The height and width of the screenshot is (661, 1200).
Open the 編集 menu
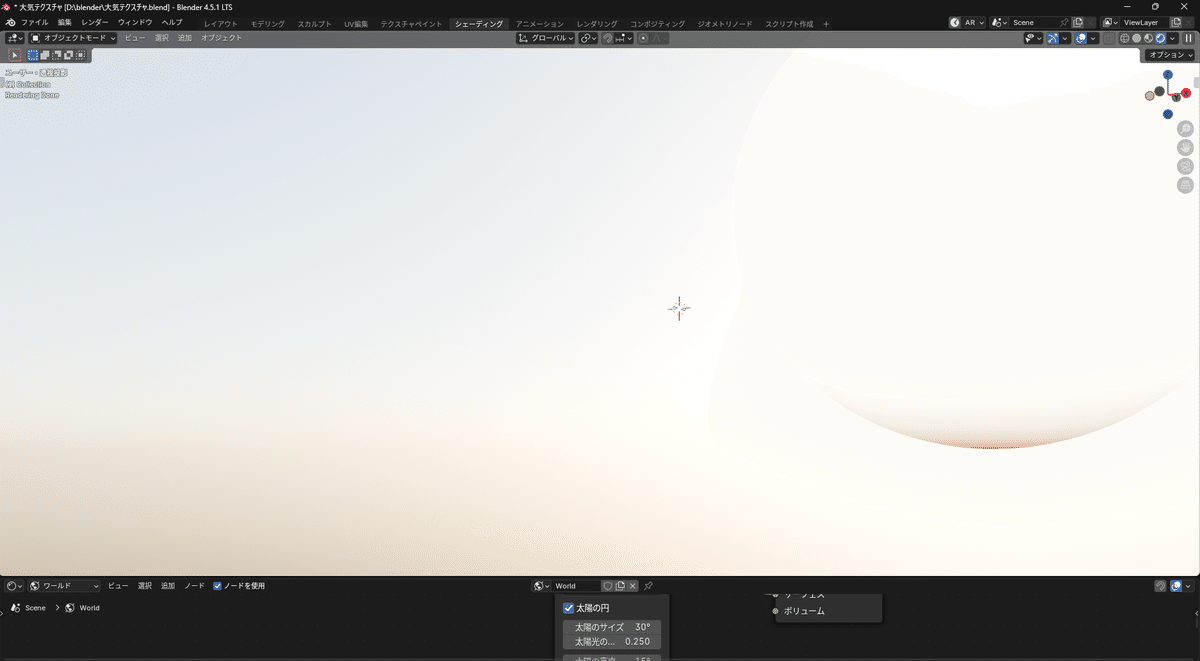click(64, 22)
